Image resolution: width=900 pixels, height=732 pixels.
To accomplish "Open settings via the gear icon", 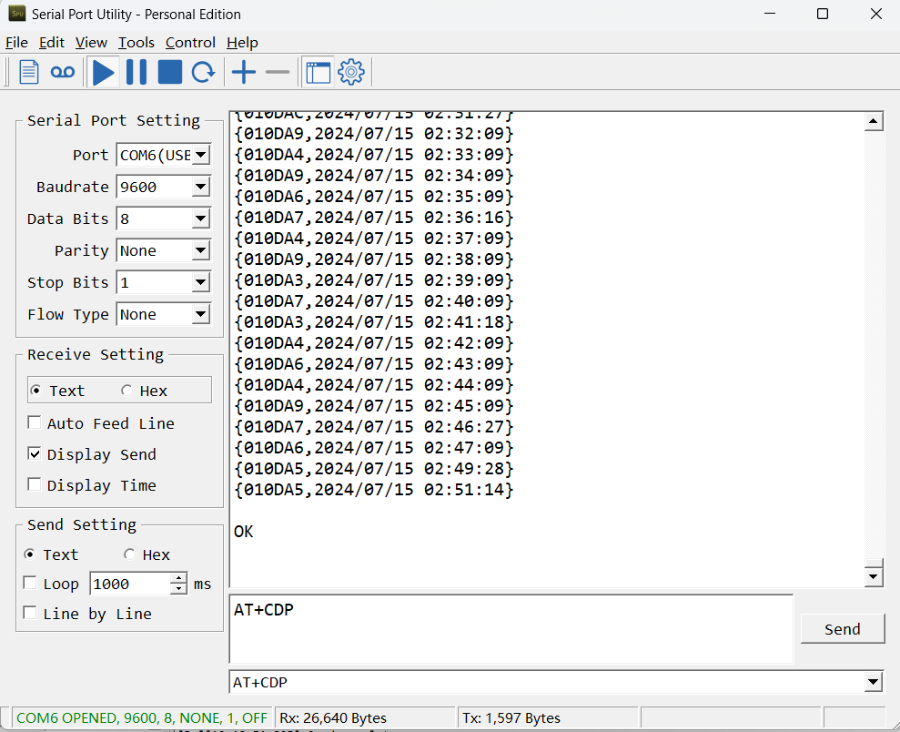I will click(x=351, y=72).
